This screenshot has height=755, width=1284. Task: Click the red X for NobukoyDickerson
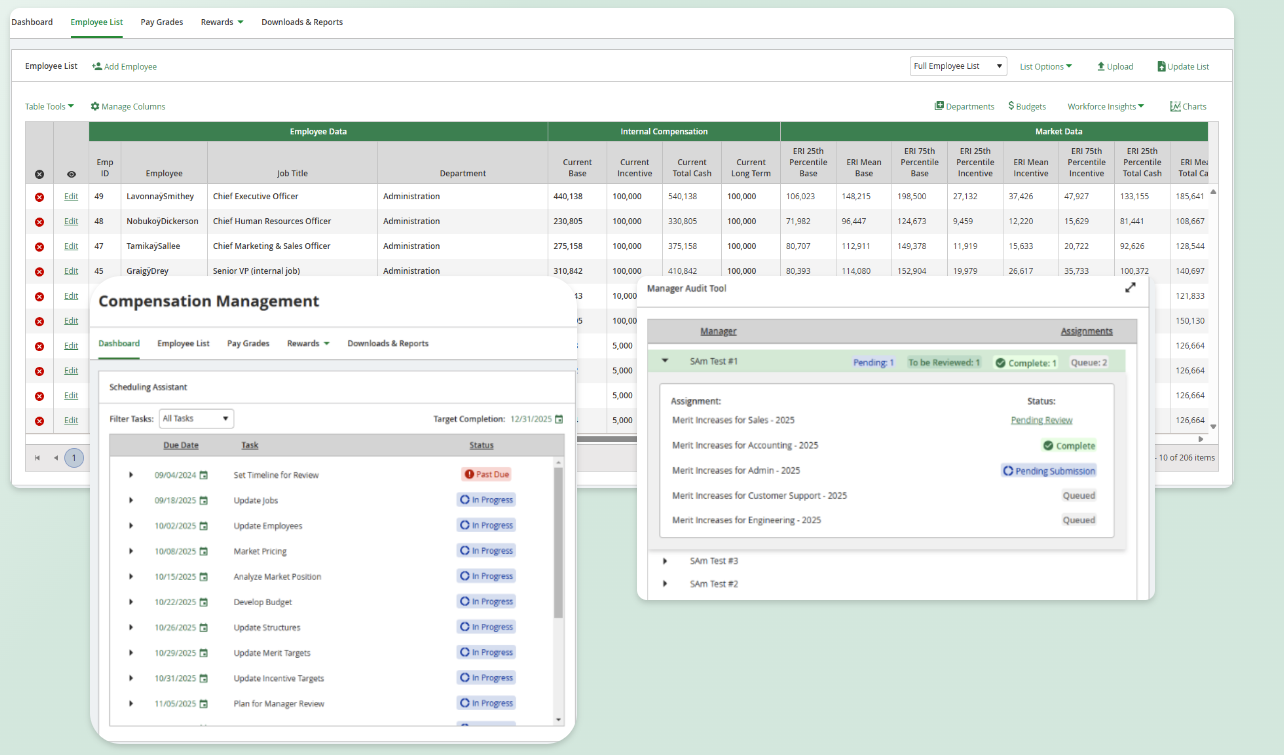tap(39, 222)
